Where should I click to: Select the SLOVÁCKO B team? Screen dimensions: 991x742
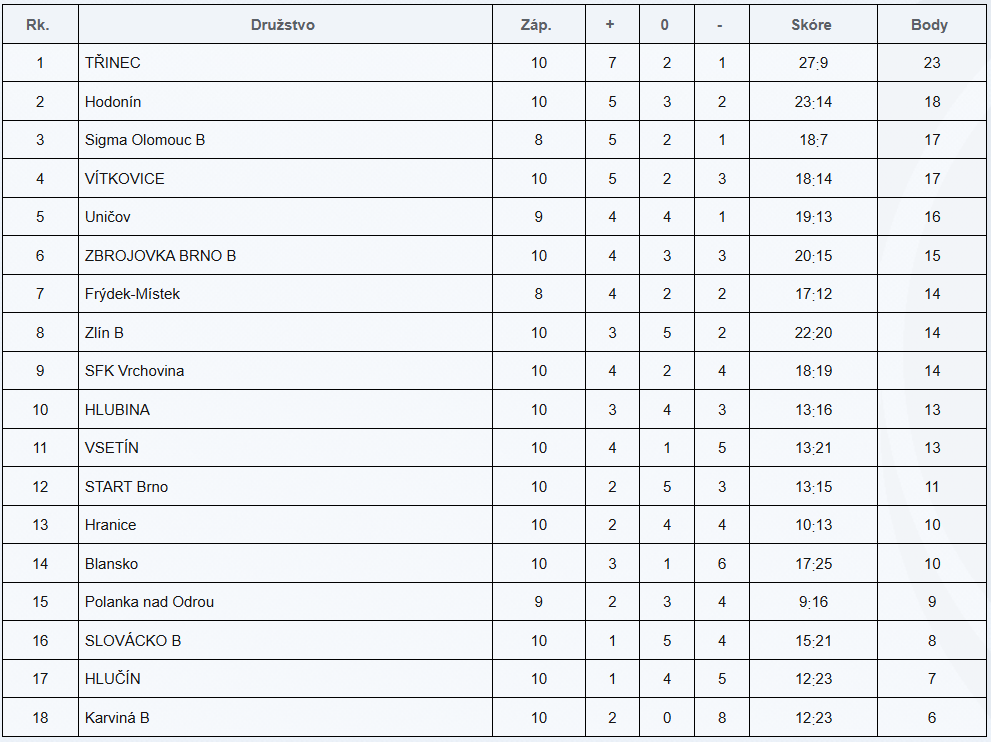(x=133, y=641)
